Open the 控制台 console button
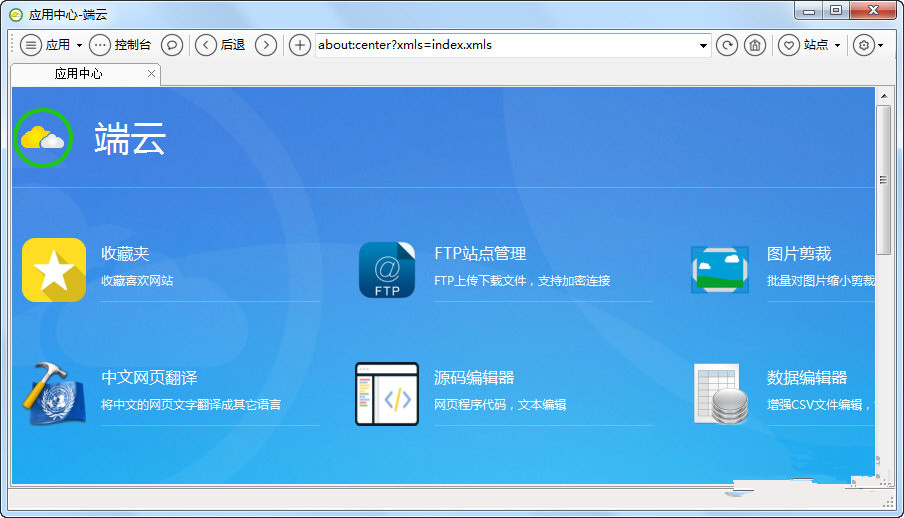Image resolution: width=904 pixels, height=518 pixels. [121, 45]
